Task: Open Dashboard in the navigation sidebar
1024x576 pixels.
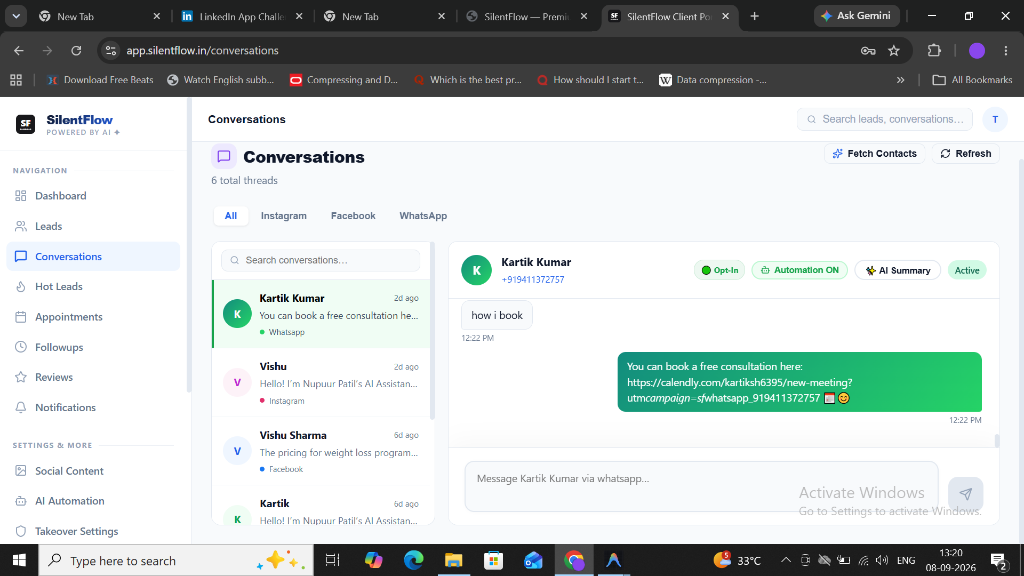Action: (93, 196)
